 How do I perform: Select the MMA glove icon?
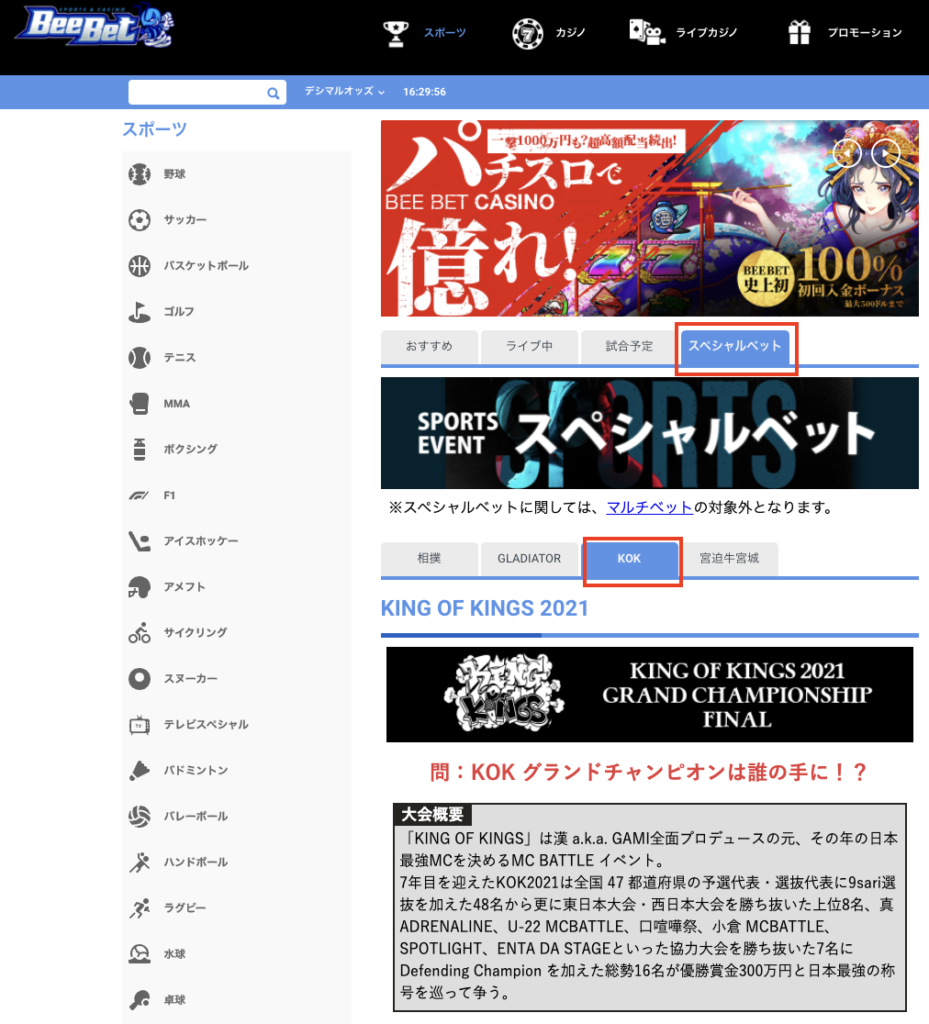139,404
